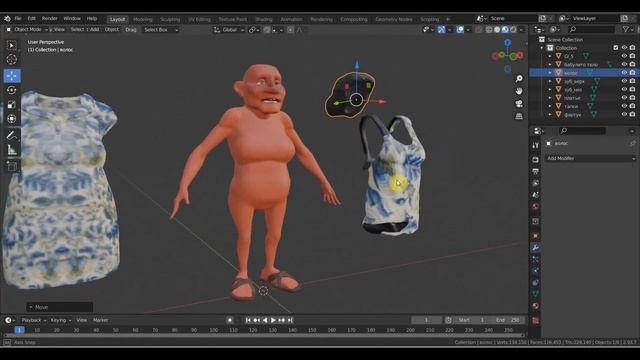Screen dimensions: 640x360
Task: Open the Output properties tab icon
Action: pyautogui.click(x=536, y=171)
